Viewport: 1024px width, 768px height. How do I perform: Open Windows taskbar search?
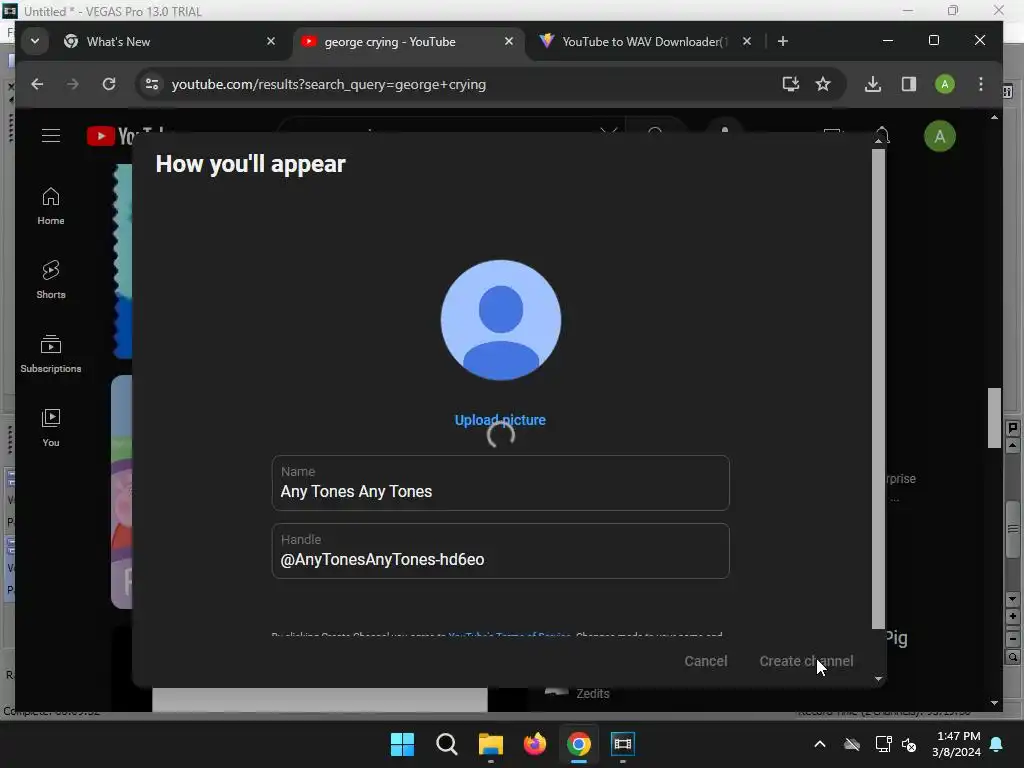pos(447,744)
